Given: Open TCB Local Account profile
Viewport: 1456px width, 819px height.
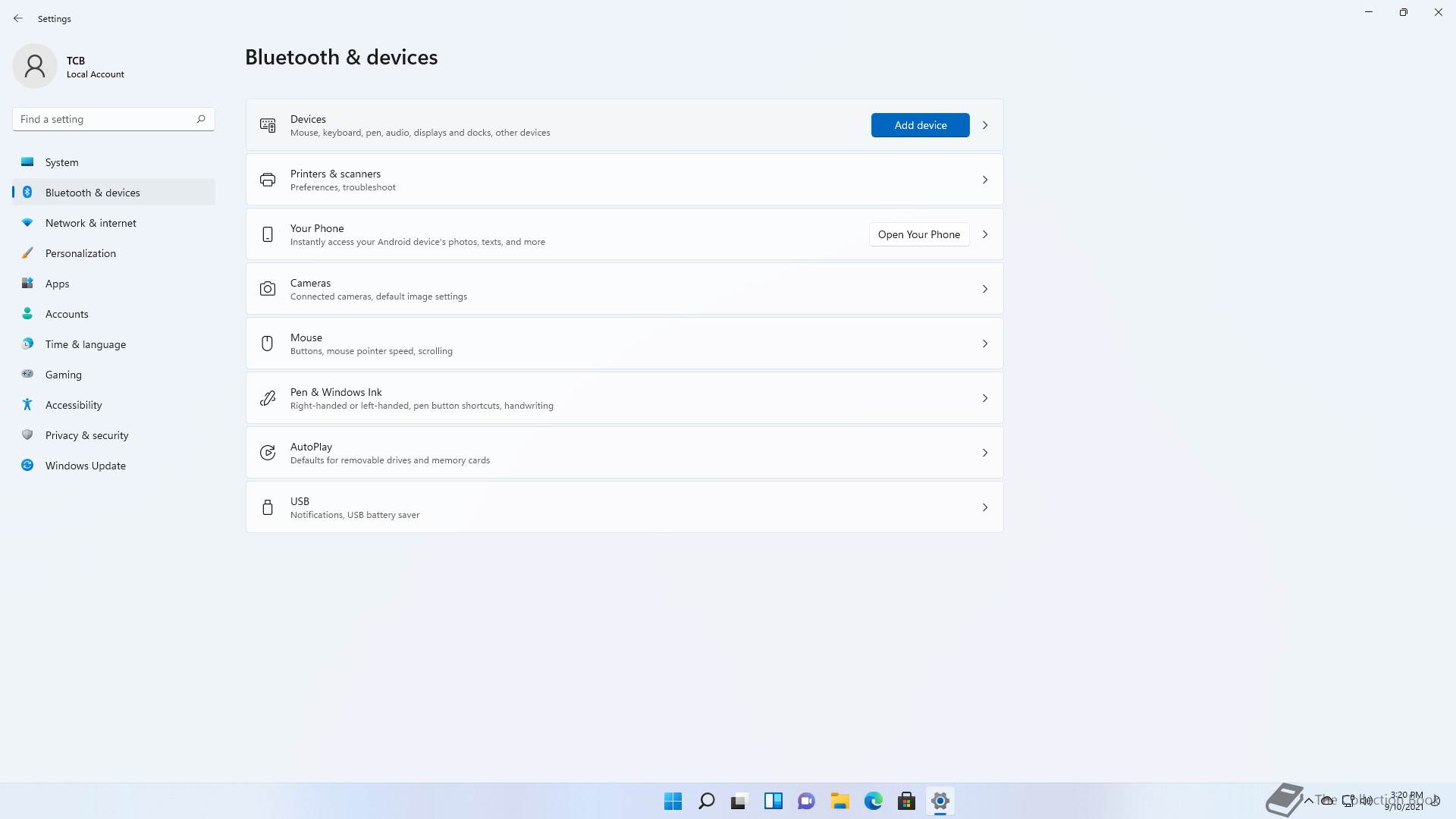Looking at the screenshot, I should click(x=70, y=66).
